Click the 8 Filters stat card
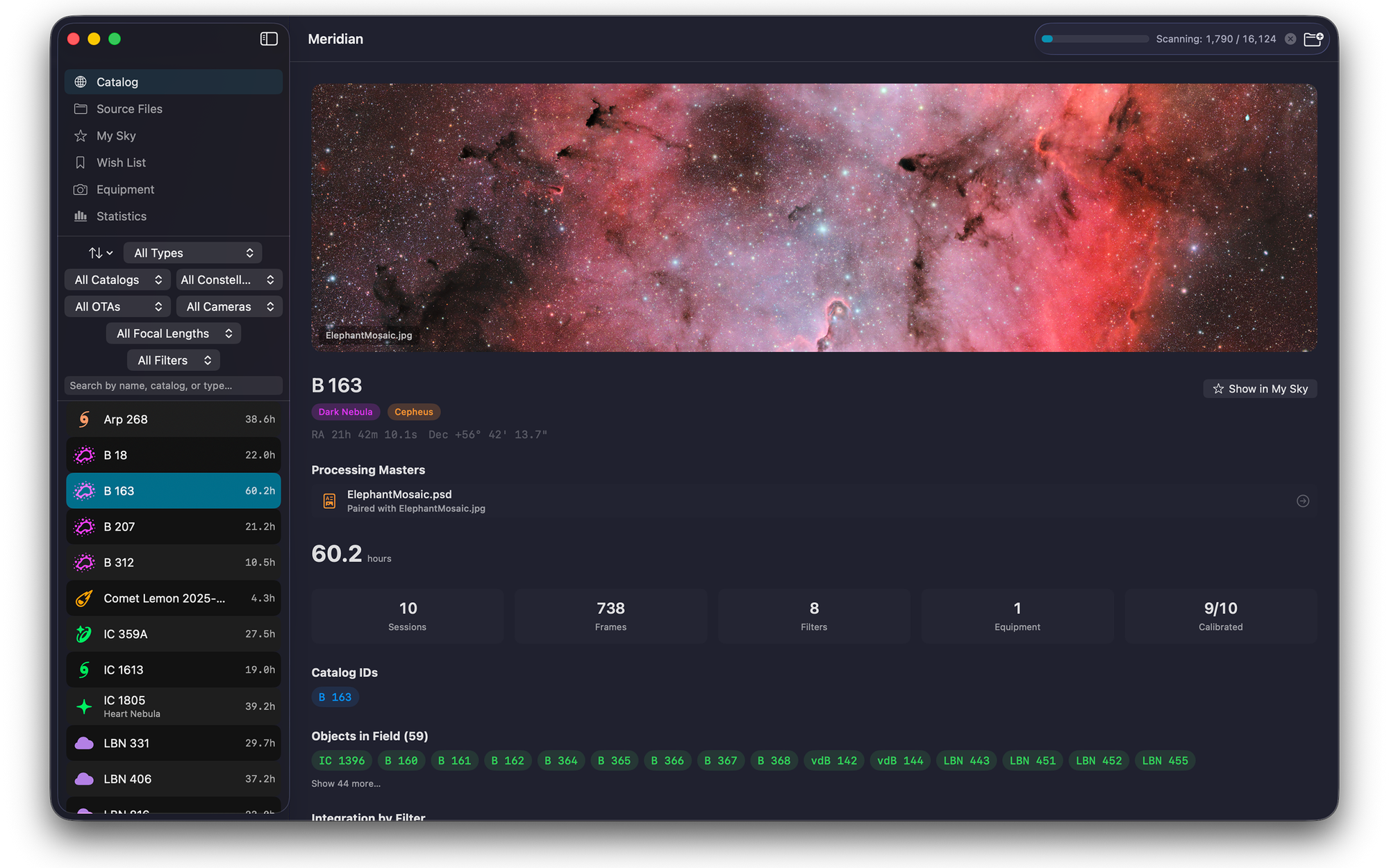 point(814,616)
